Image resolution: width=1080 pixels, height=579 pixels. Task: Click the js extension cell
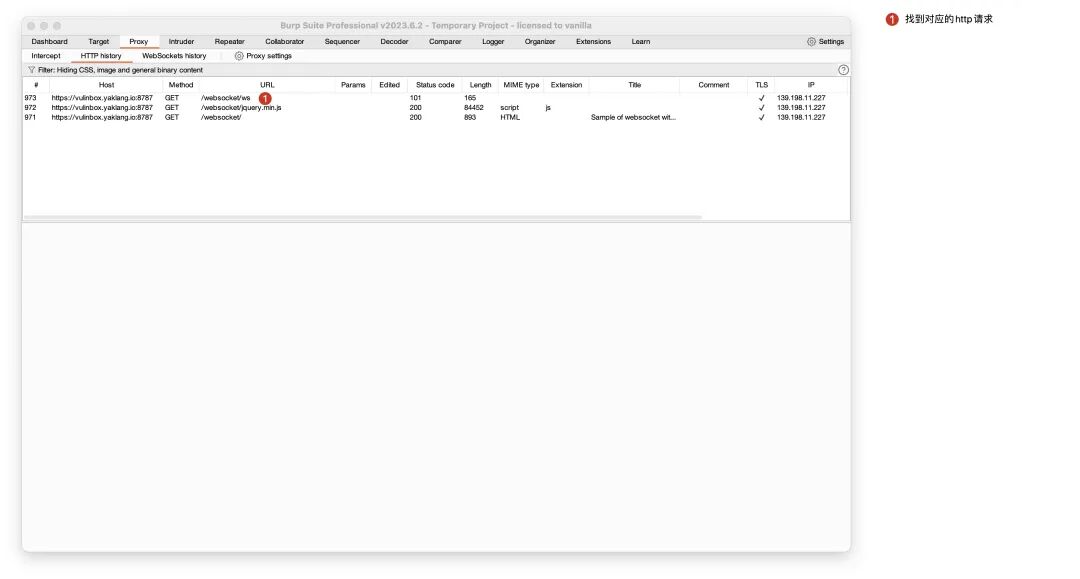coord(548,108)
